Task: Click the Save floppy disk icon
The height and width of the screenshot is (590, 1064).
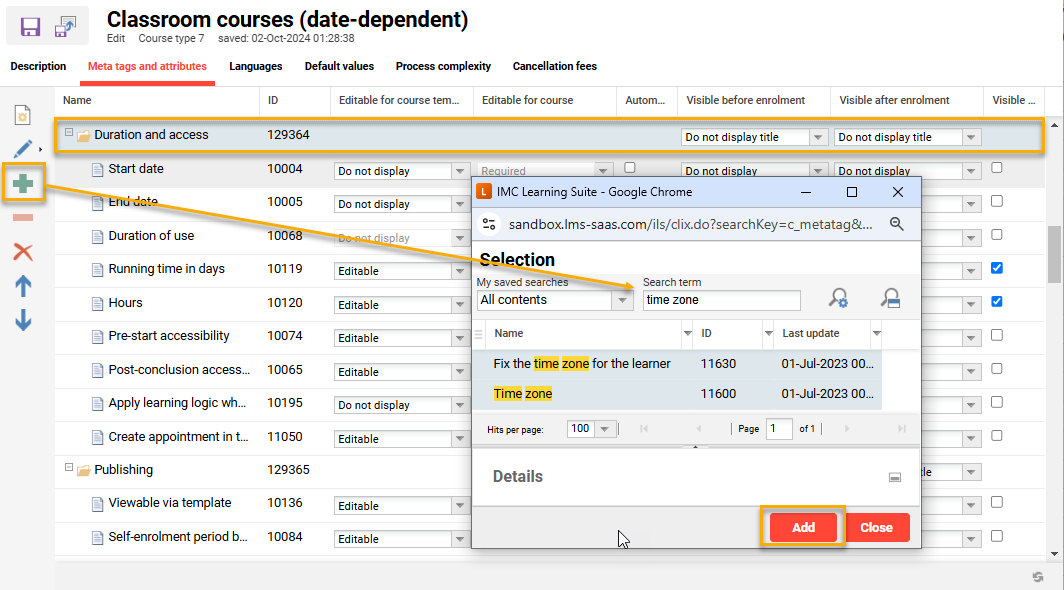Action: pos(30,27)
